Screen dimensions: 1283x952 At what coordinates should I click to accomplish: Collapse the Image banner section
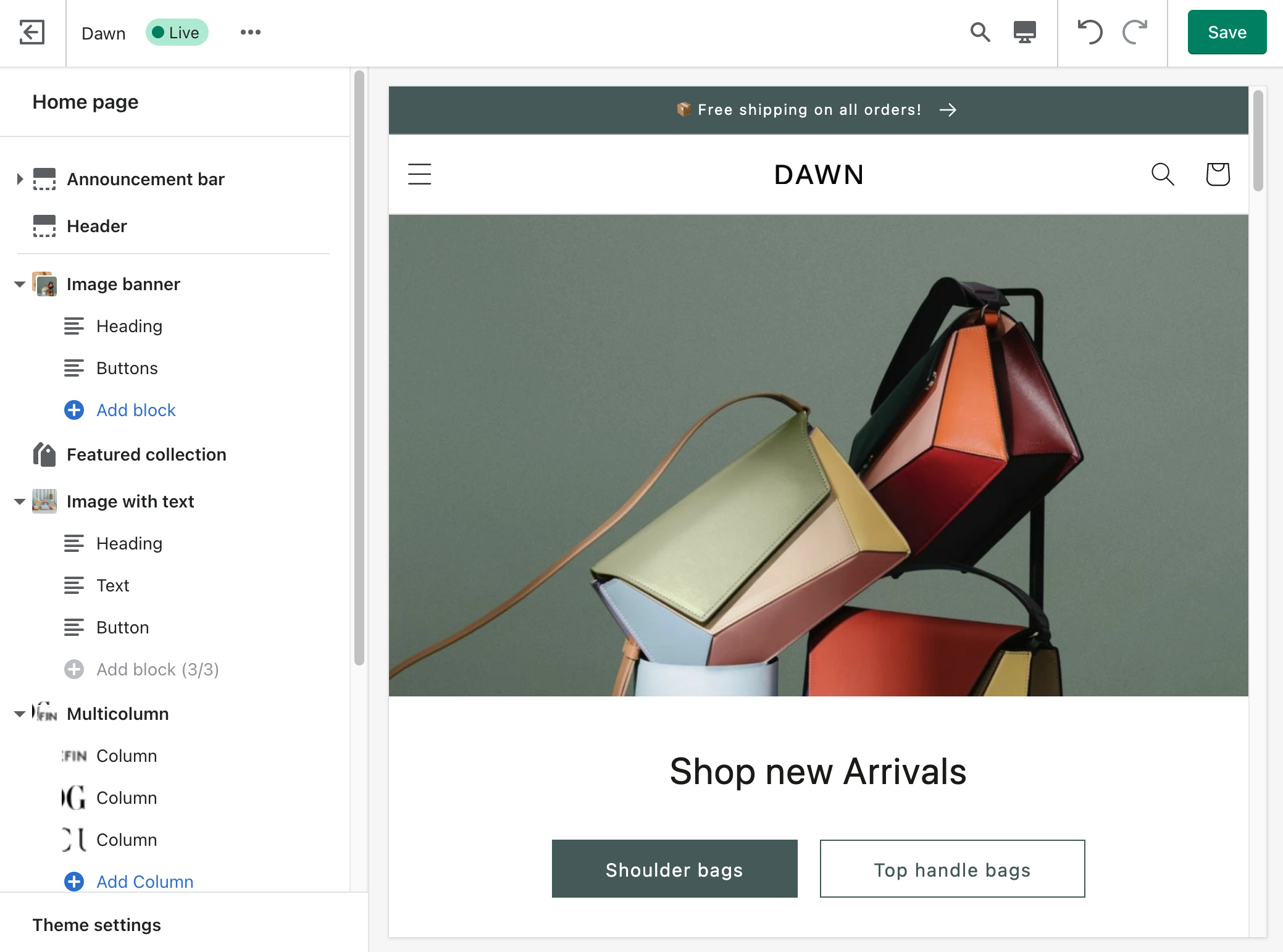(x=18, y=284)
